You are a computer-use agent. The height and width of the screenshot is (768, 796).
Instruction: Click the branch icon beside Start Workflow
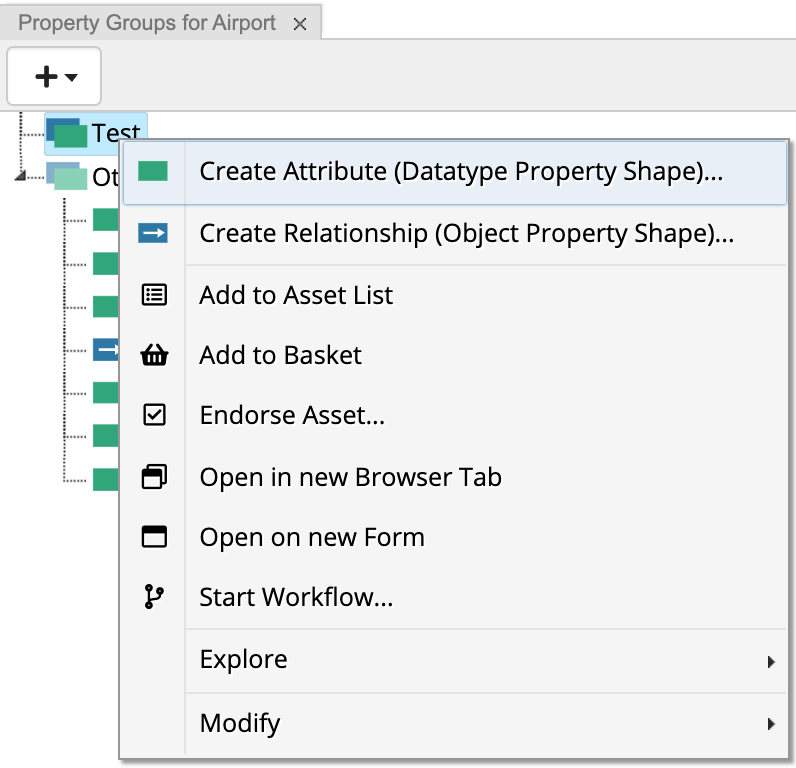(x=154, y=596)
